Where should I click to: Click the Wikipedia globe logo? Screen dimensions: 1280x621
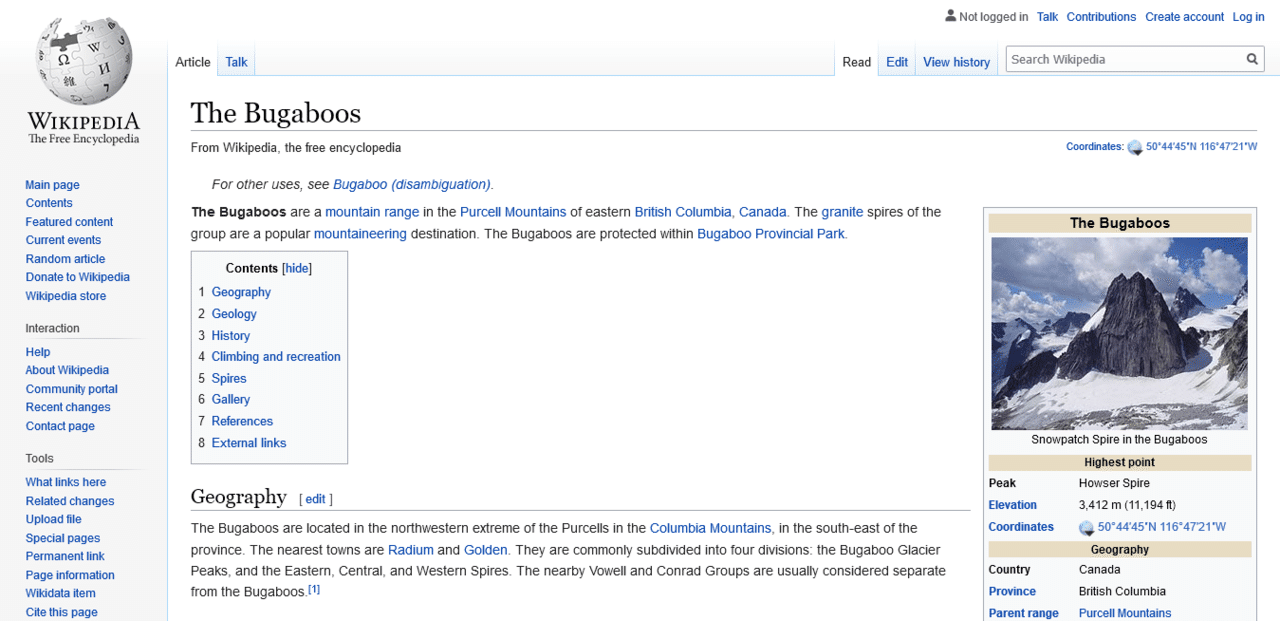tap(83, 62)
